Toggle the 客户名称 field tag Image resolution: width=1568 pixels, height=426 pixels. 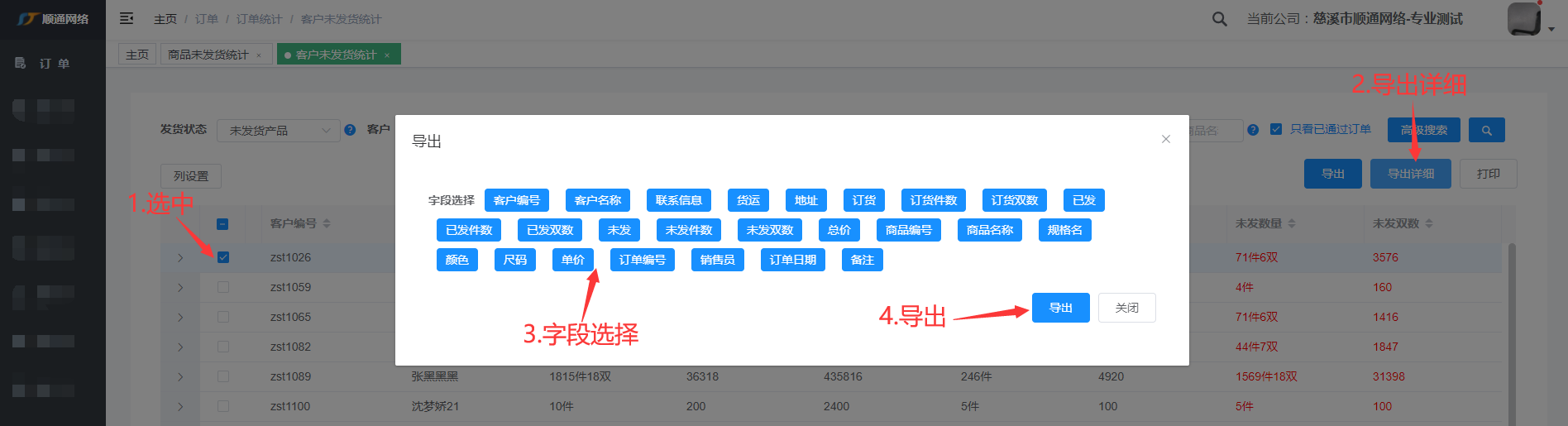[x=597, y=200]
